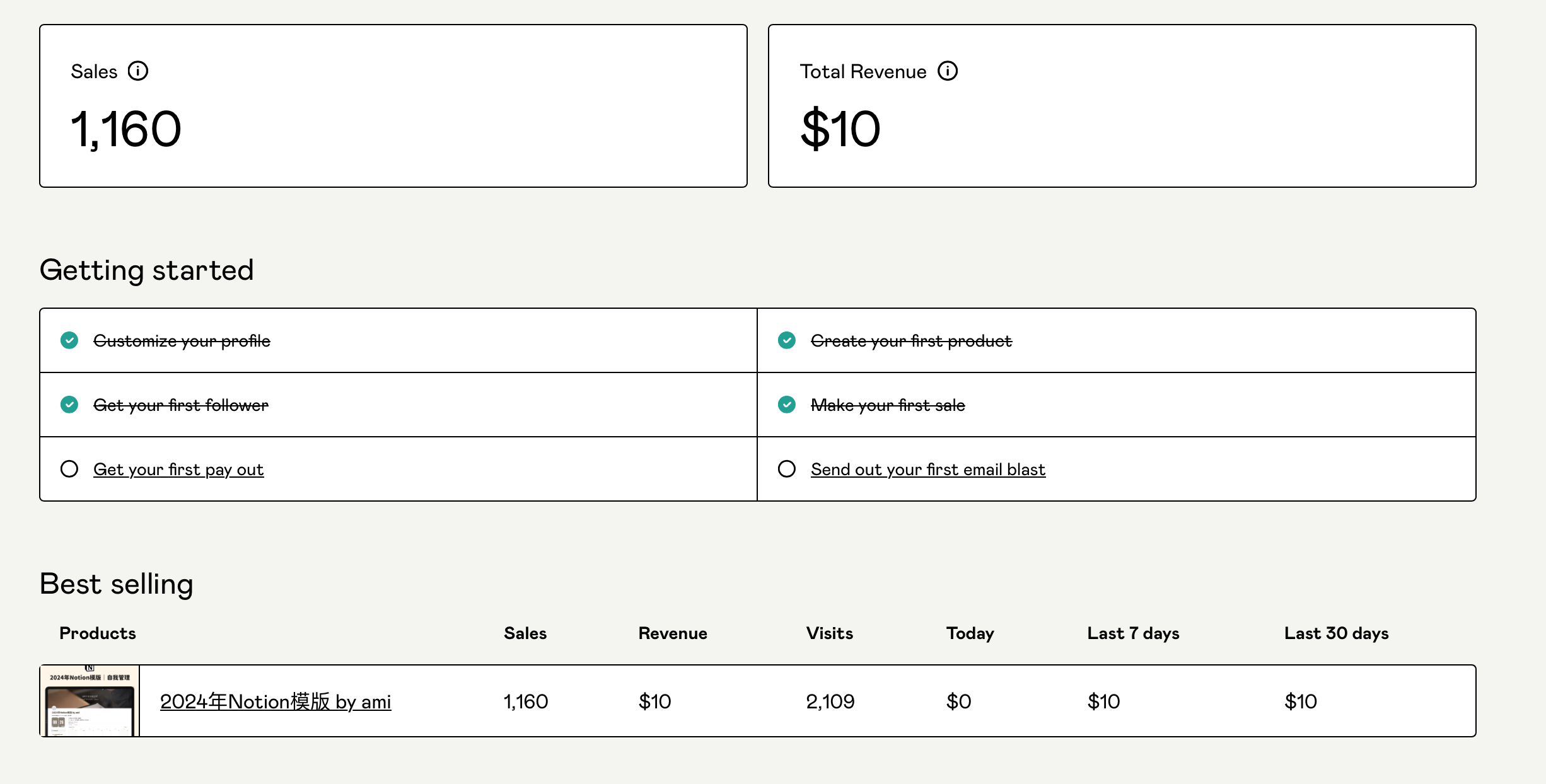Click the Revenue column header

pyautogui.click(x=672, y=633)
